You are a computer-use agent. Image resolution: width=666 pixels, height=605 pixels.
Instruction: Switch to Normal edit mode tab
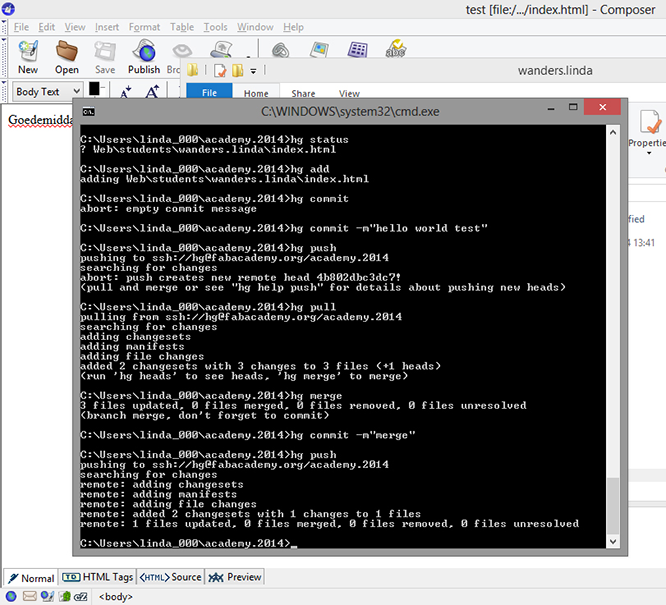coord(30,578)
